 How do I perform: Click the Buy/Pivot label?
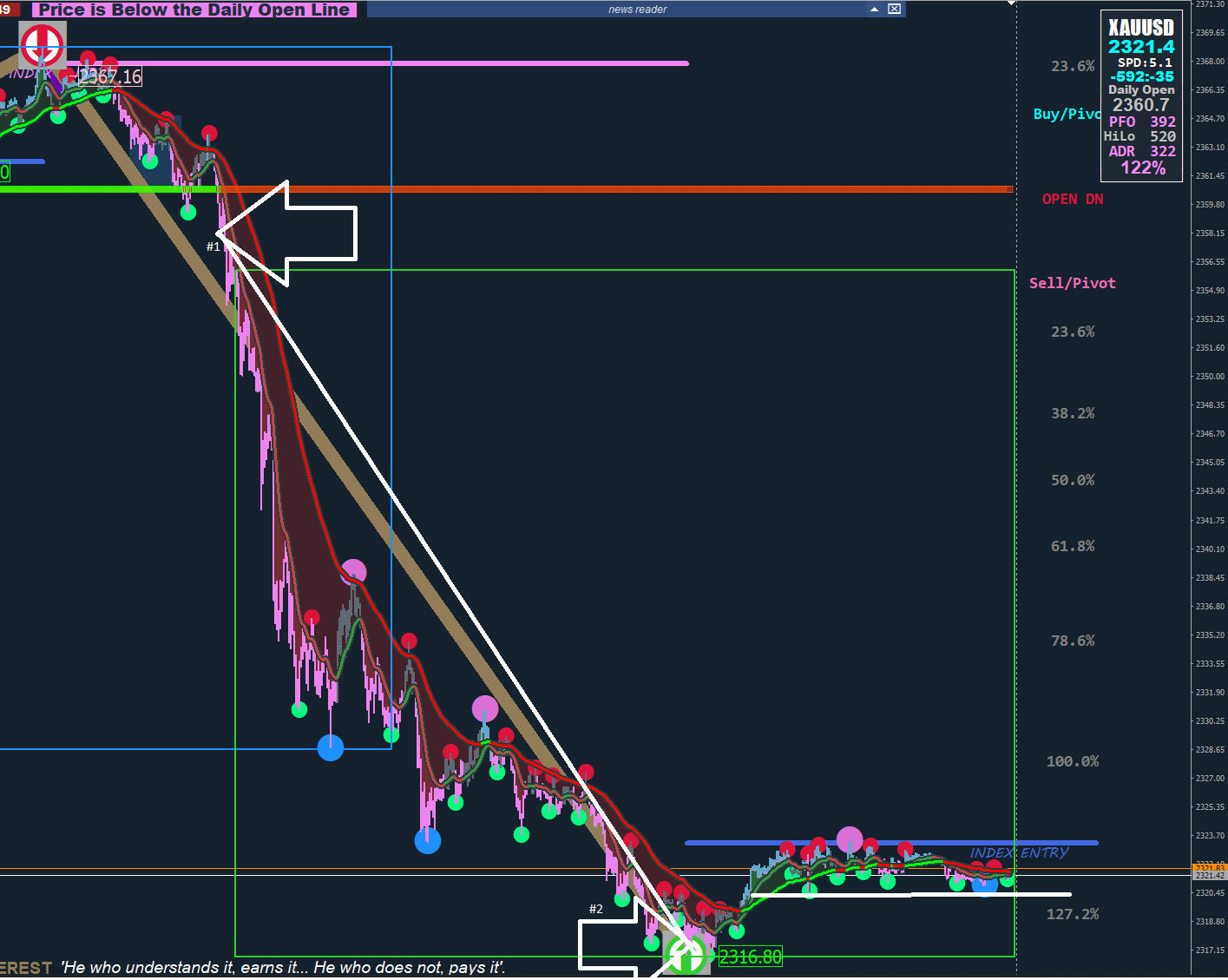click(1067, 114)
